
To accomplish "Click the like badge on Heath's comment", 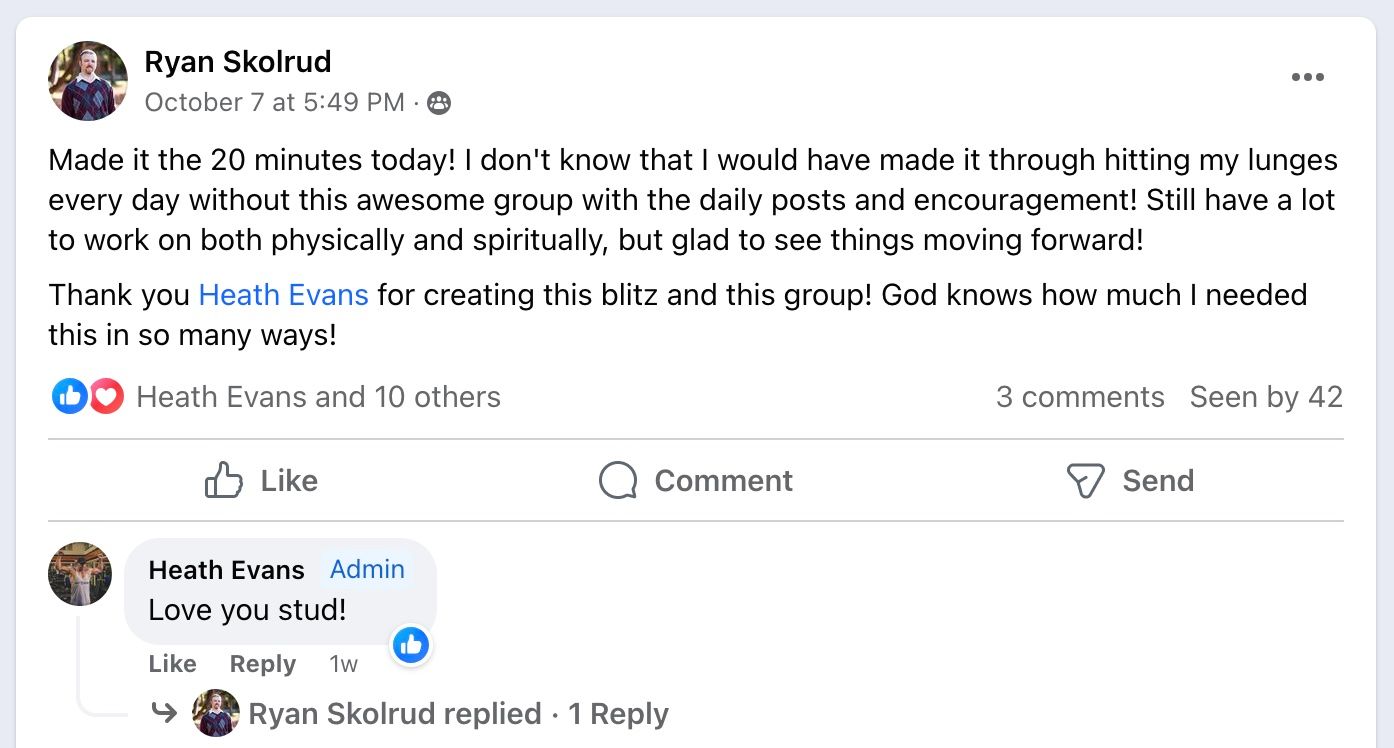I will [411, 645].
